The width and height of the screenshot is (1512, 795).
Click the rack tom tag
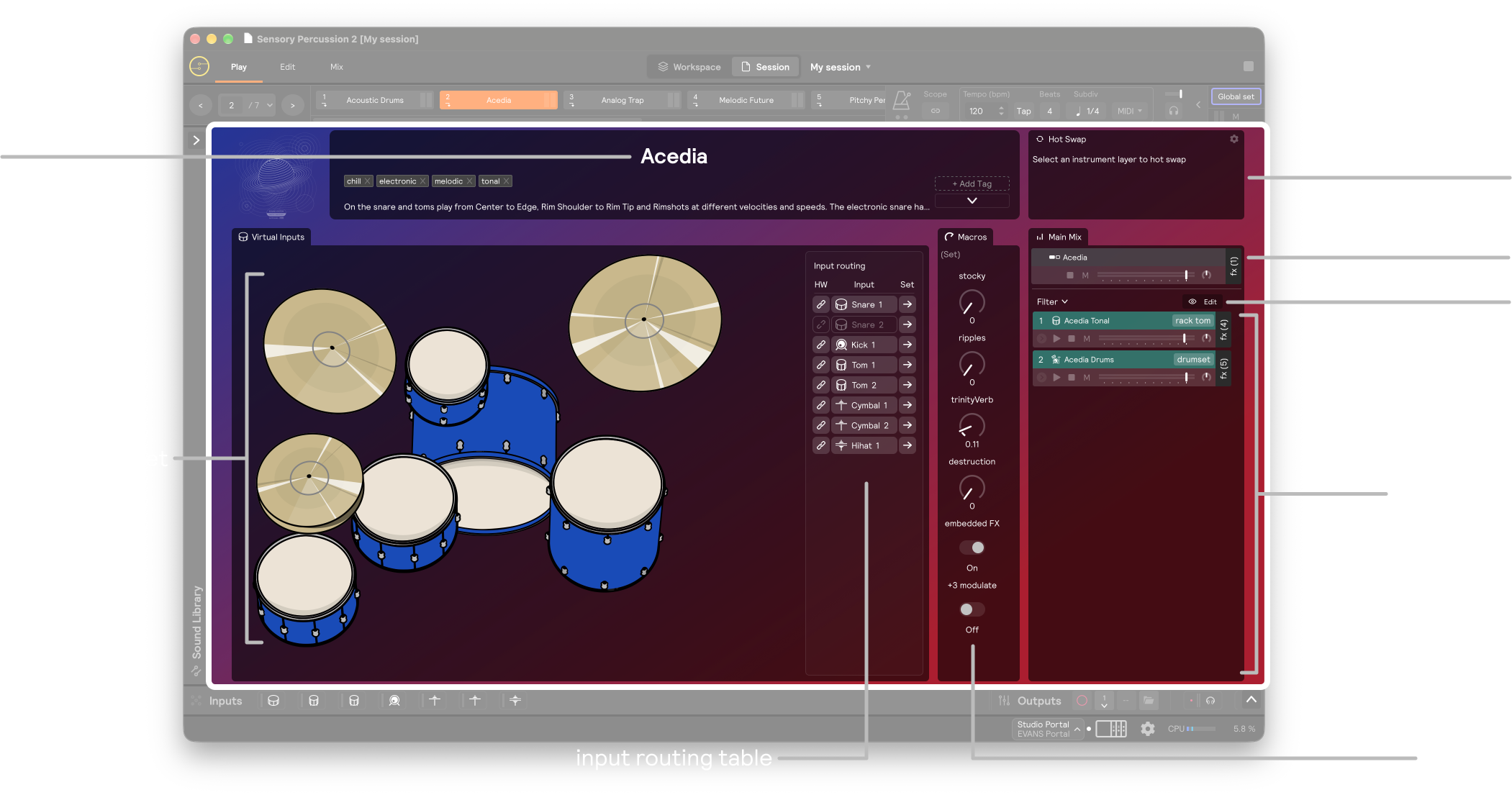(1192, 321)
